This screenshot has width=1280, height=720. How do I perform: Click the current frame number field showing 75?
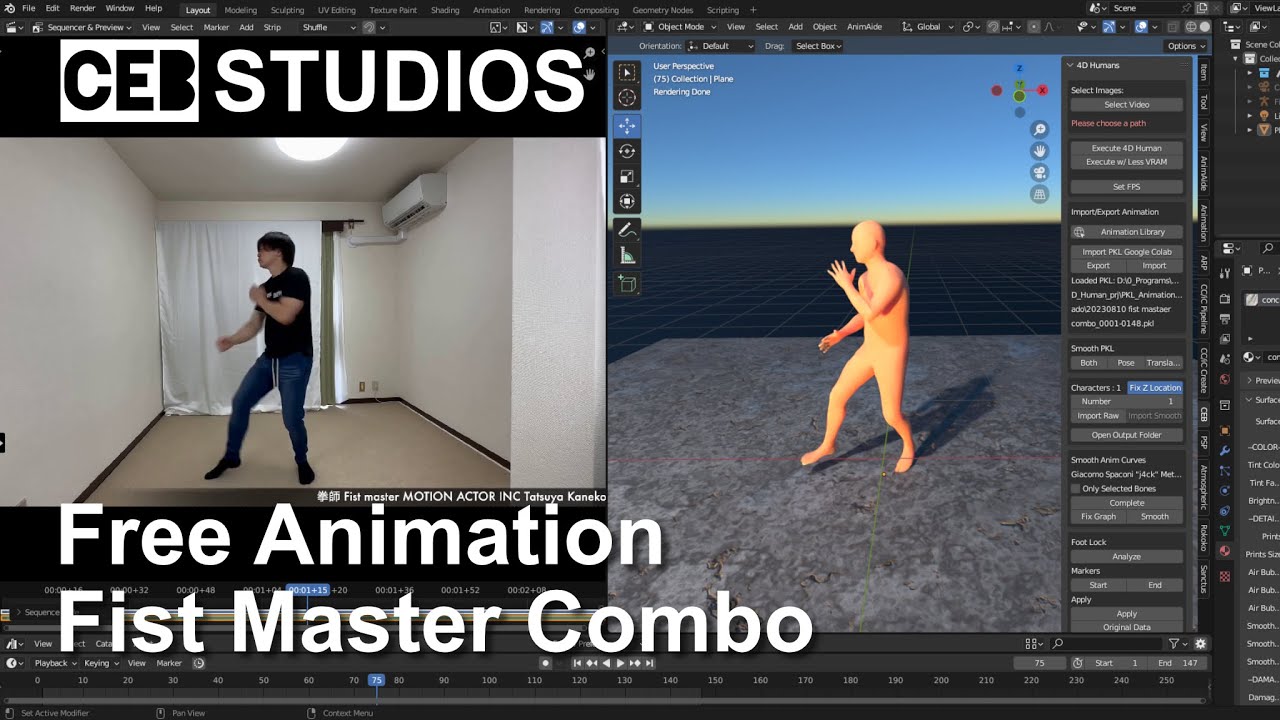[x=1039, y=663]
